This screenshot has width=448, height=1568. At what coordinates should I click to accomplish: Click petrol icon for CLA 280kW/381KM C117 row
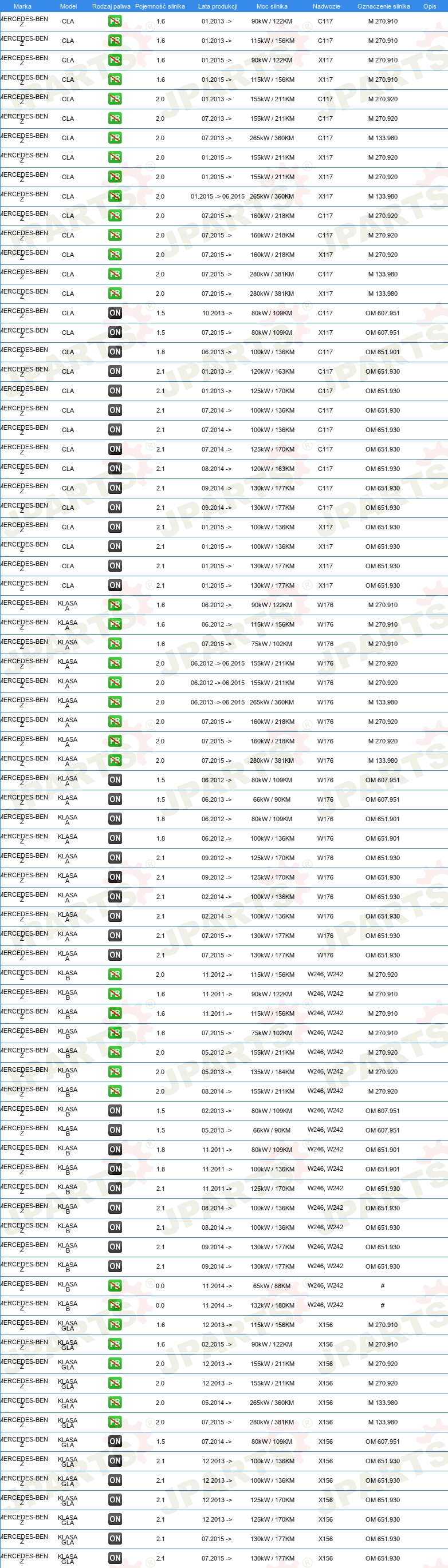(x=115, y=274)
